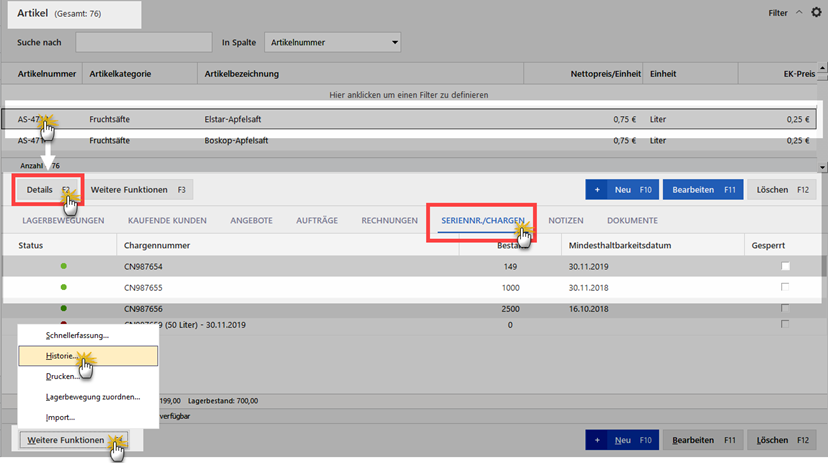Click the upper Neu F10 button
This screenshot has height=463, width=828.
point(622,190)
